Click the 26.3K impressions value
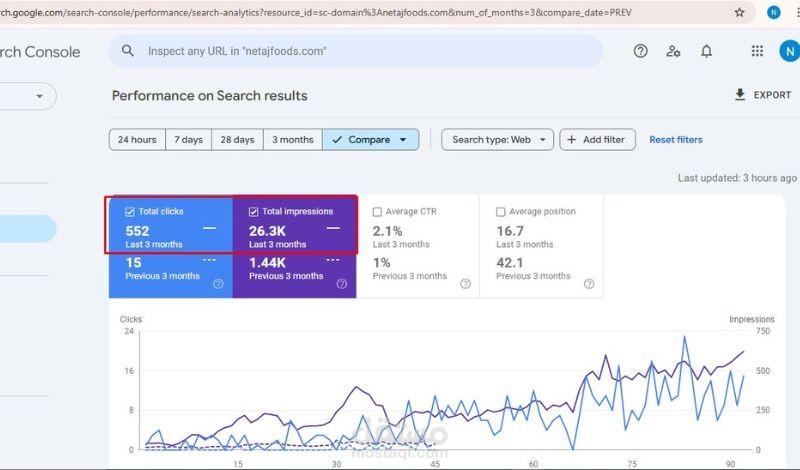 (267, 231)
